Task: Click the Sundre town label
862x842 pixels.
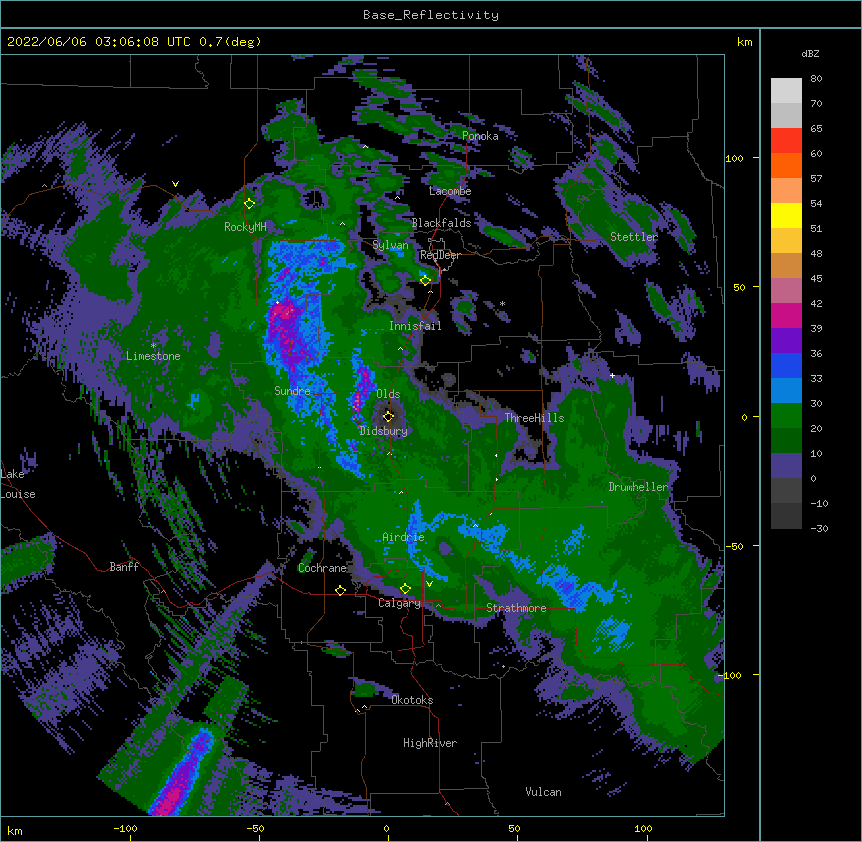Action: coord(292,391)
